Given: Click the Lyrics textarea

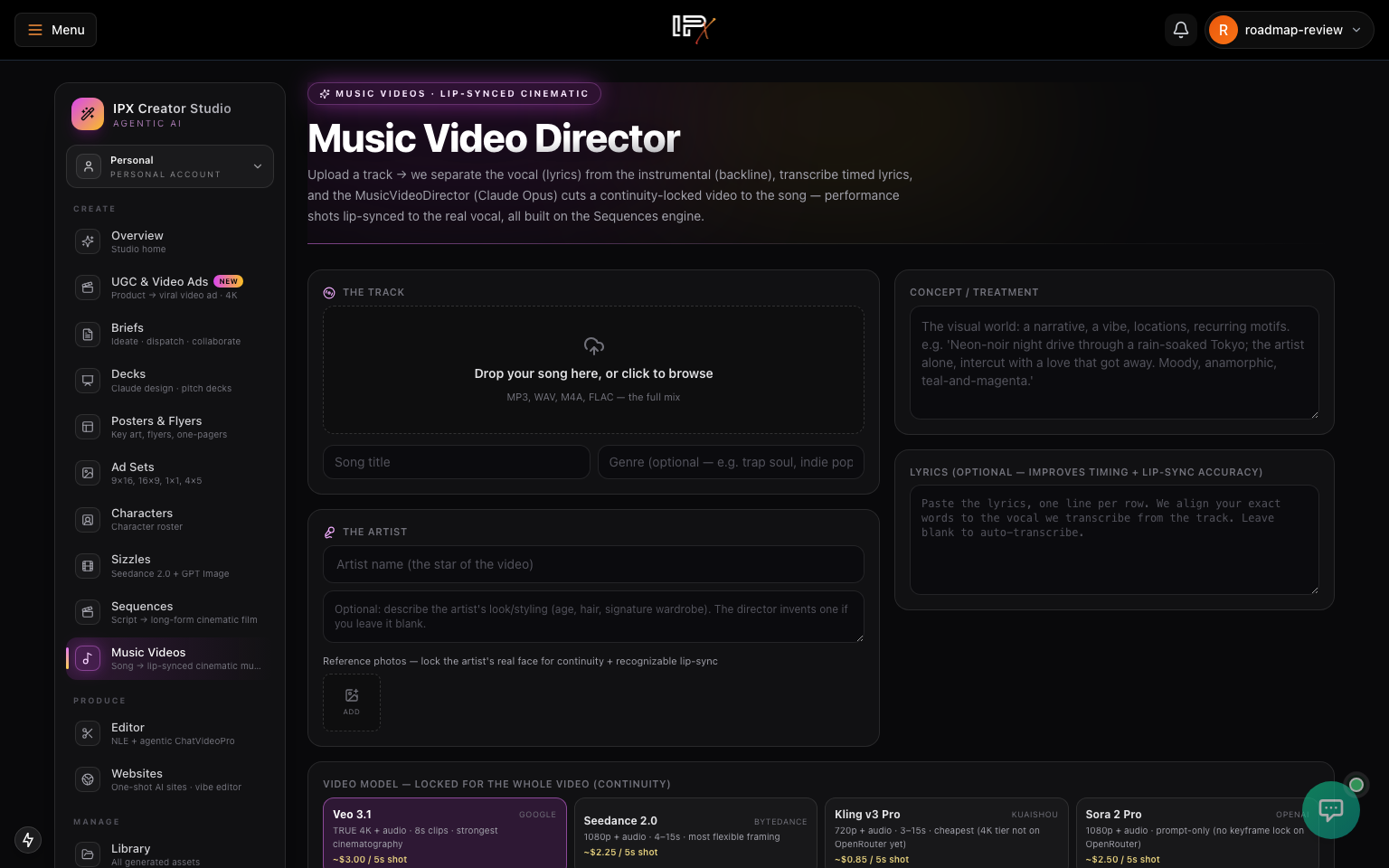Looking at the screenshot, I should click(x=1114, y=540).
